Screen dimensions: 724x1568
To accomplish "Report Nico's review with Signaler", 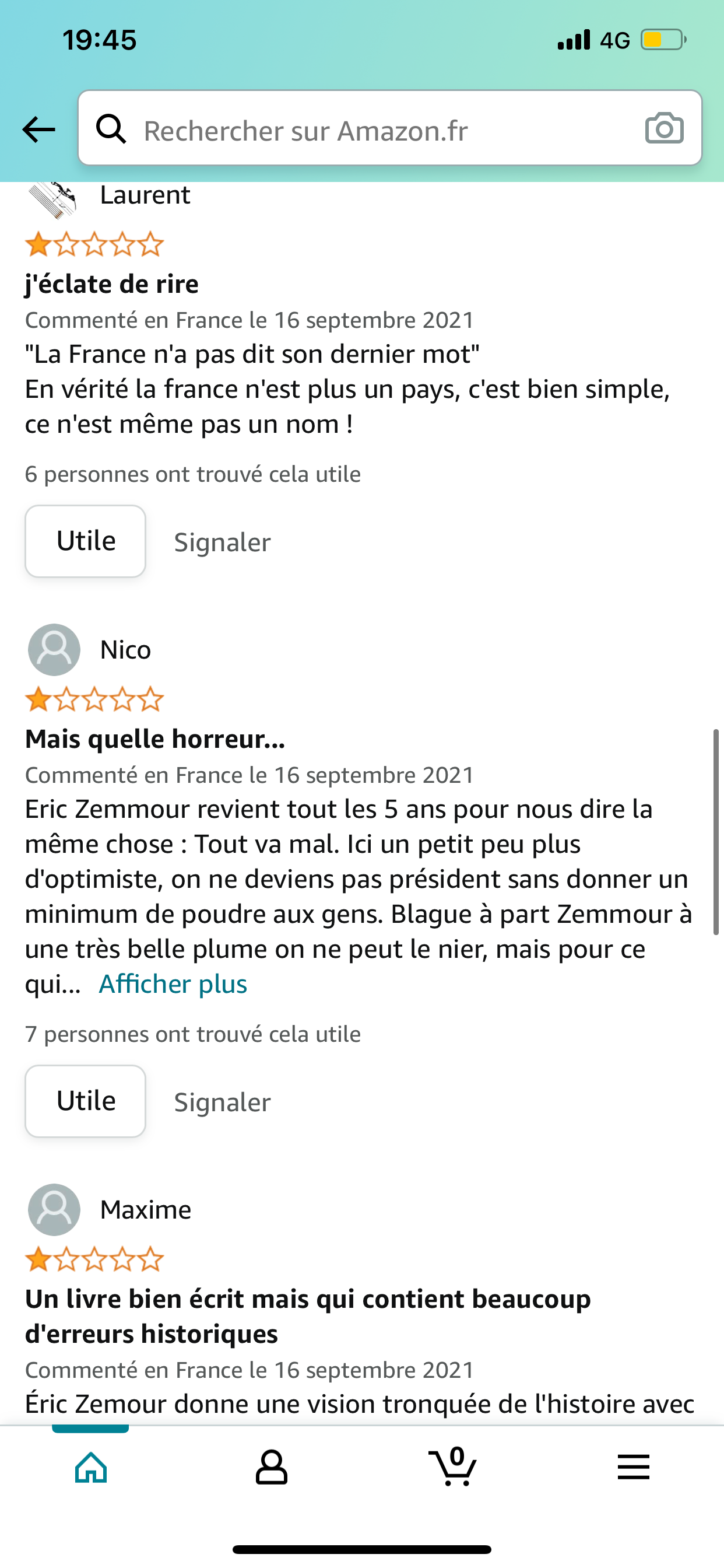I will (222, 1102).
